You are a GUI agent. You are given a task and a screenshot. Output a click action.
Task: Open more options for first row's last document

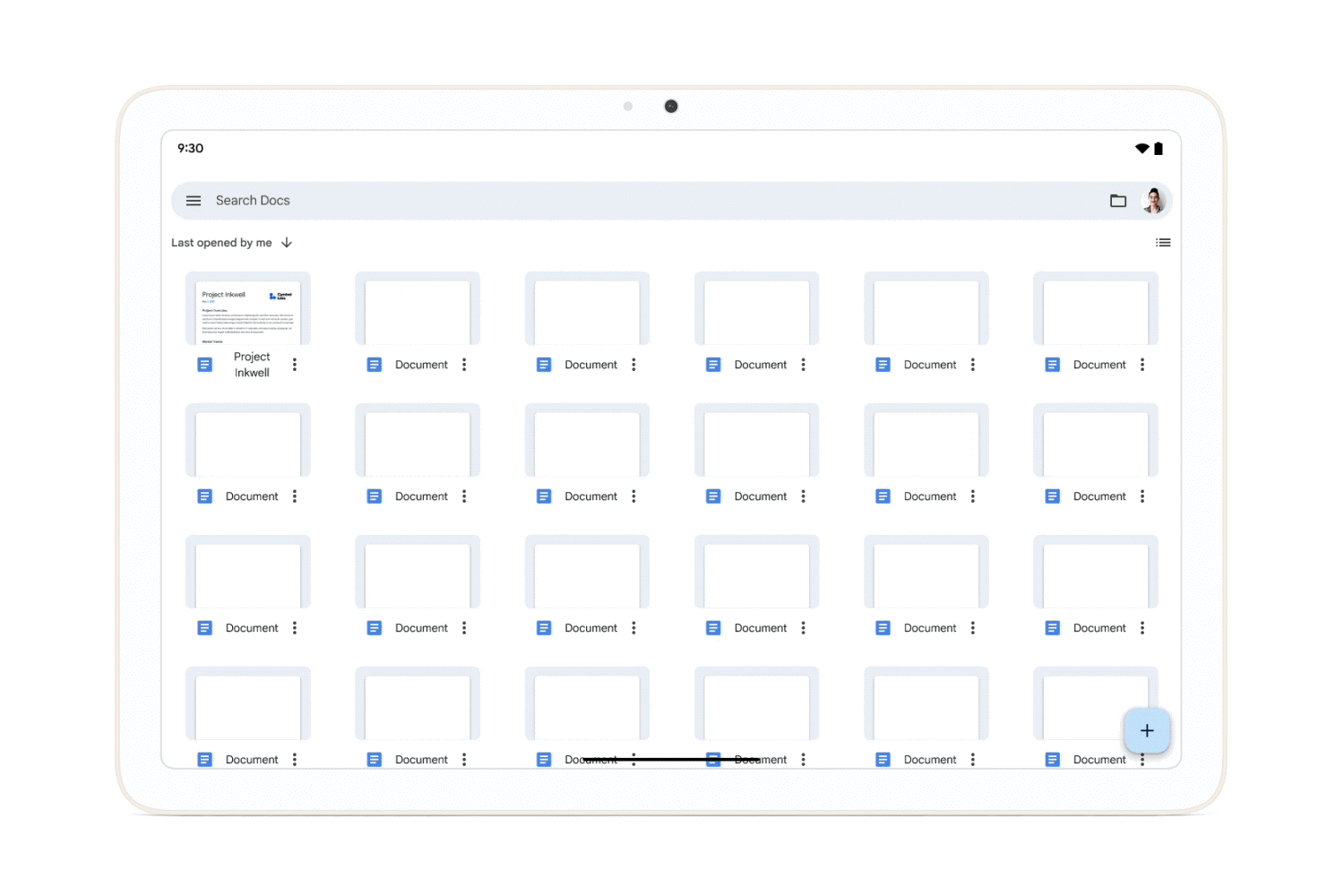point(1142,365)
